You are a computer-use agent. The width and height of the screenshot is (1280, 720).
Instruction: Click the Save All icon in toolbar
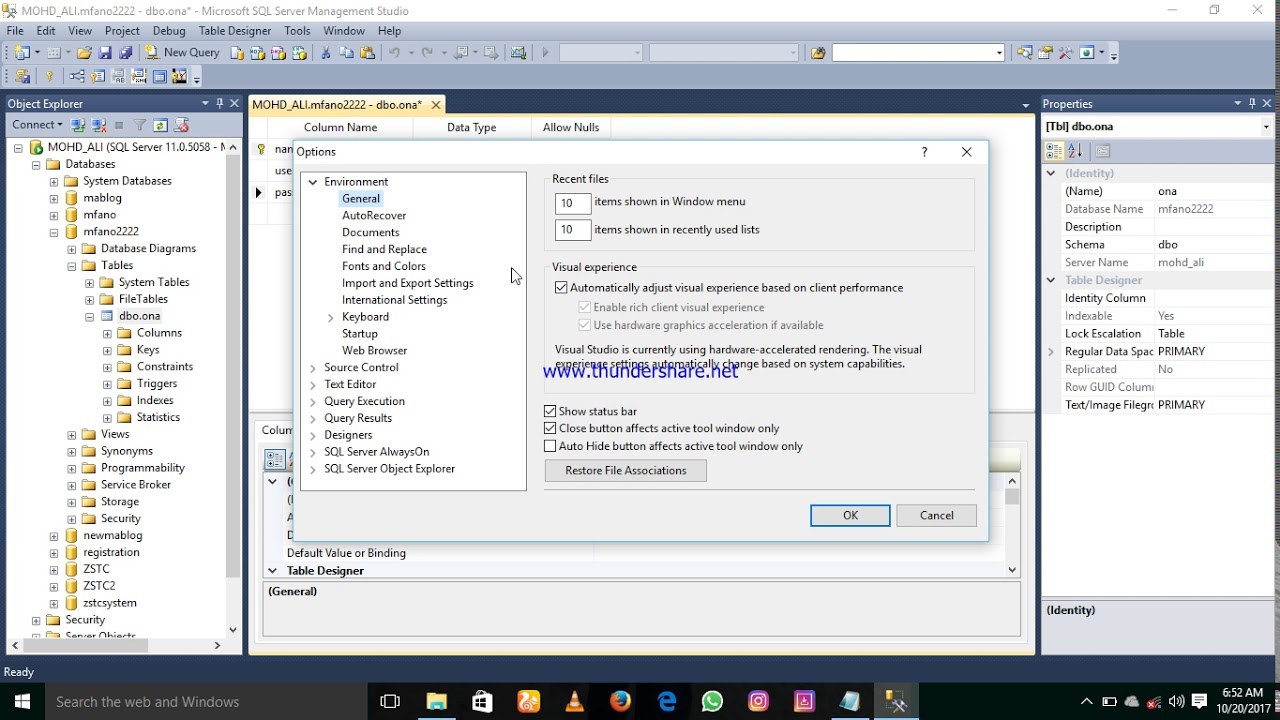[x=125, y=53]
